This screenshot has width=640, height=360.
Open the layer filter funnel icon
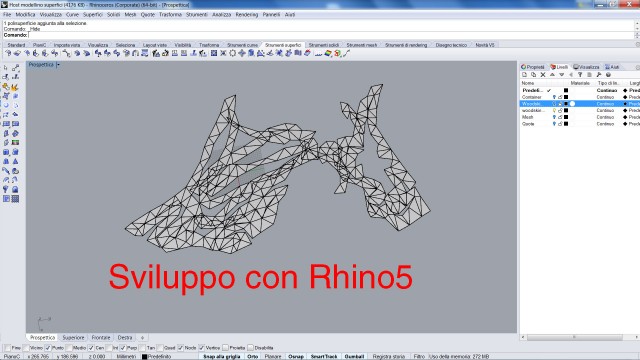tap(580, 75)
